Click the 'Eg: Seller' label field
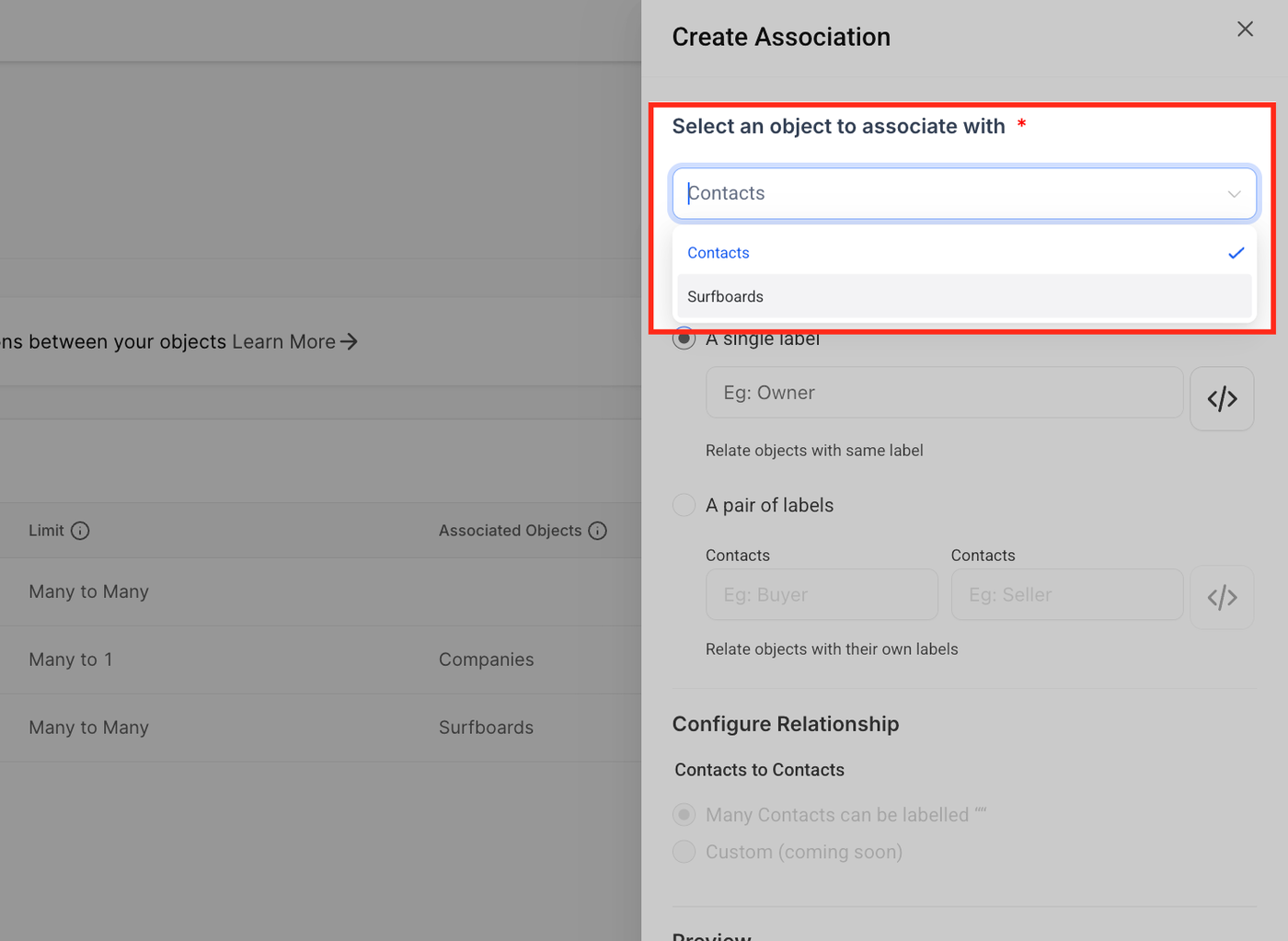Image resolution: width=1288 pixels, height=941 pixels. [x=1066, y=594]
